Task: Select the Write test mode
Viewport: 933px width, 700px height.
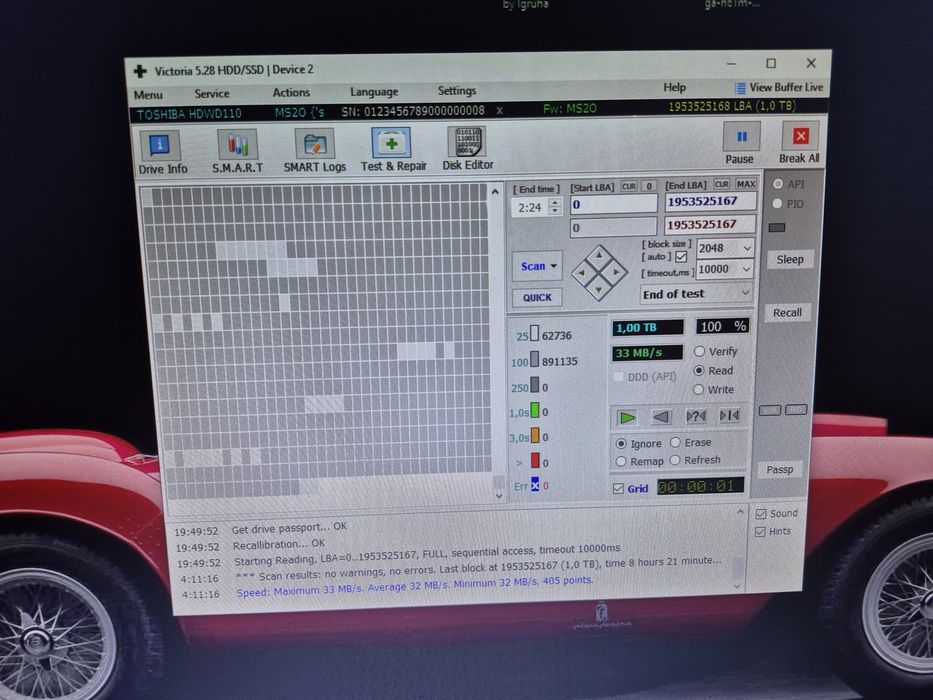Action: point(699,390)
